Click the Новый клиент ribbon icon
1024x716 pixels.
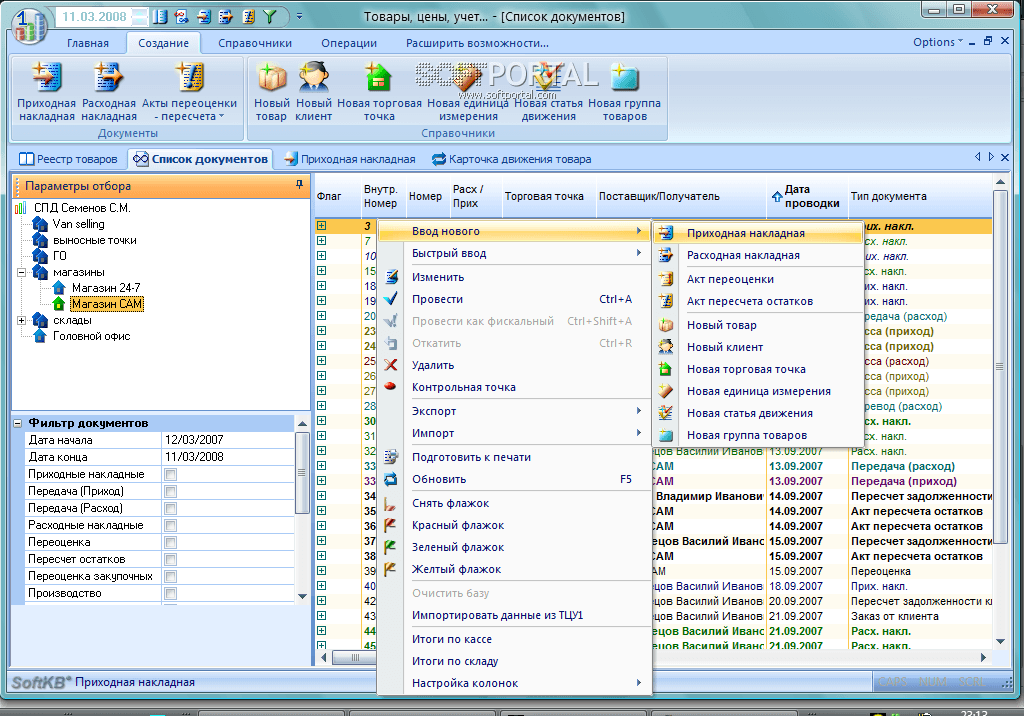point(314,78)
